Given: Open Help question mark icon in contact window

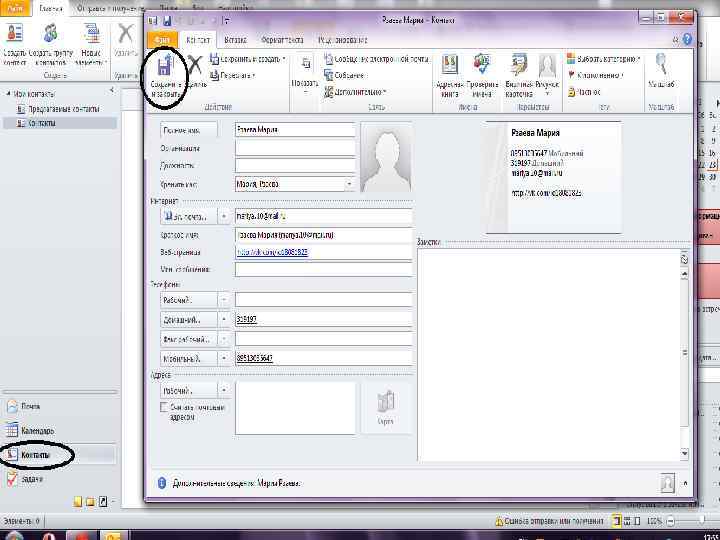Looking at the screenshot, I should pyautogui.click(x=687, y=40).
